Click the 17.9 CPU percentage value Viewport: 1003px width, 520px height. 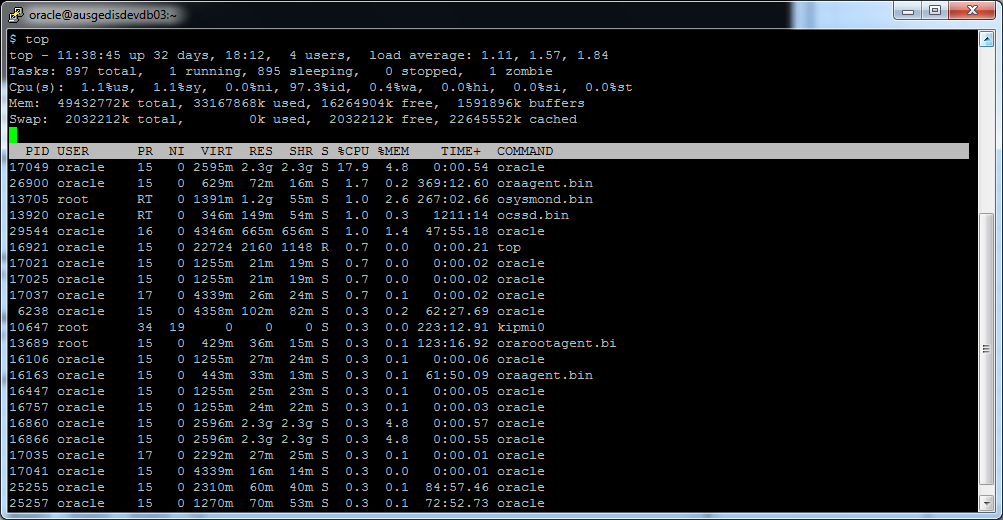click(353, 168)
